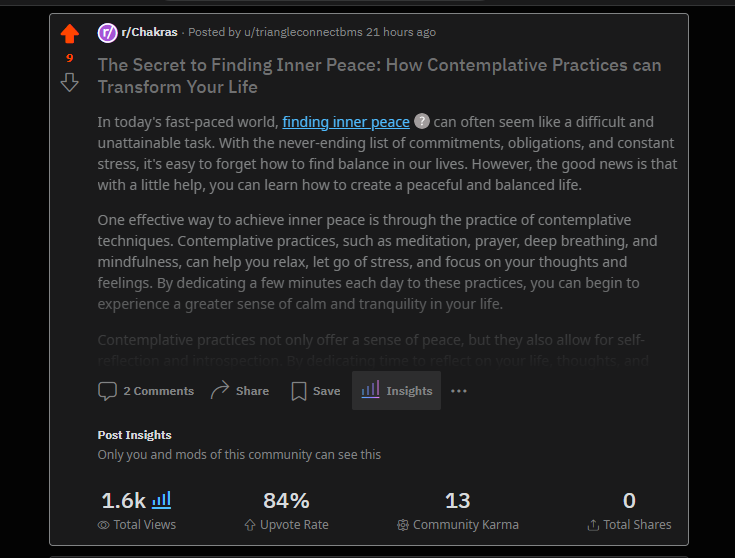The height and width of the screenshot is (558, 735).
Task: Click the 2 Comments label
Action: 158,391
